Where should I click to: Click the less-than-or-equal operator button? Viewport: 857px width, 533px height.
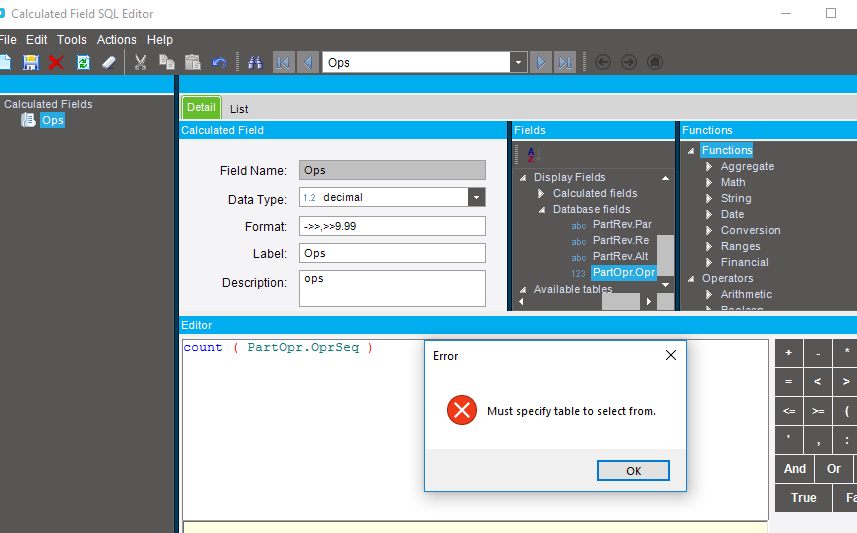click(789, 411)
